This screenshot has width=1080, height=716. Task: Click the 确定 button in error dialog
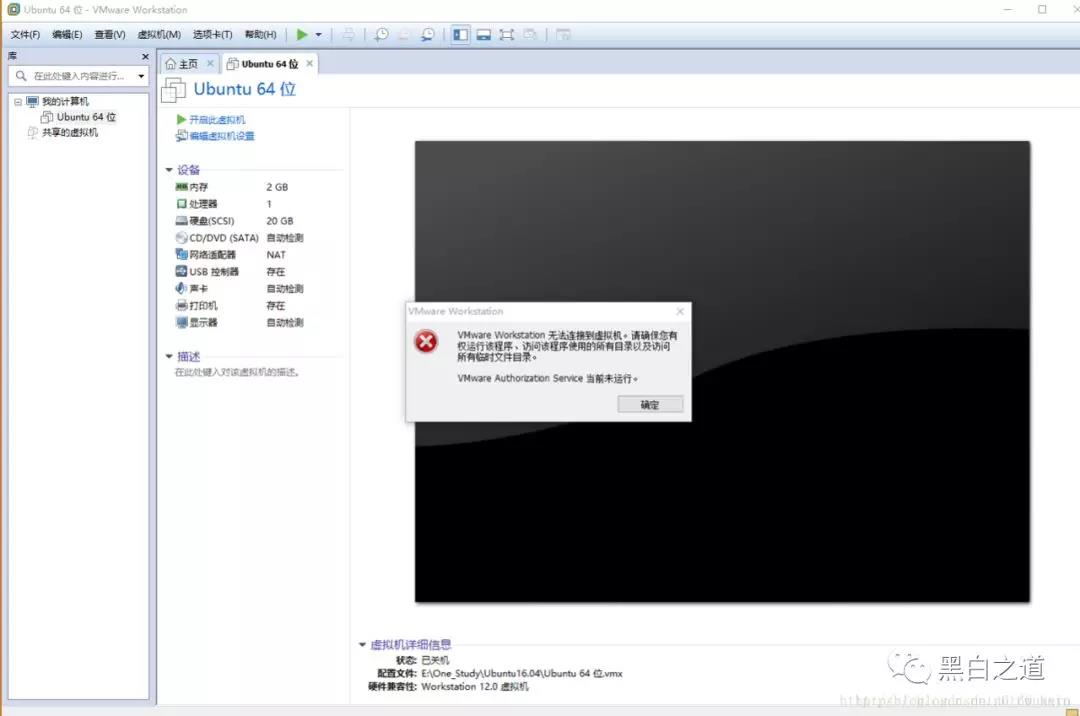650,405
